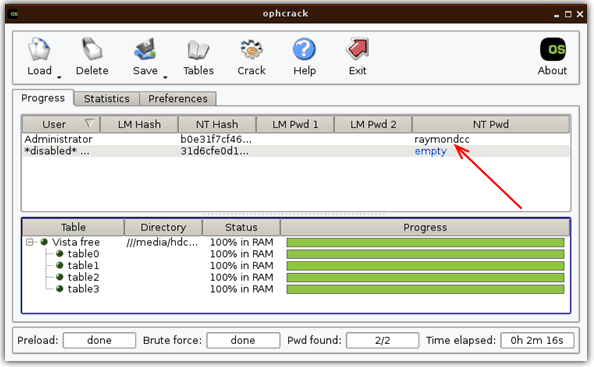Switch to the Preferences tab
594x367 pixels.
tap(178, 98)
